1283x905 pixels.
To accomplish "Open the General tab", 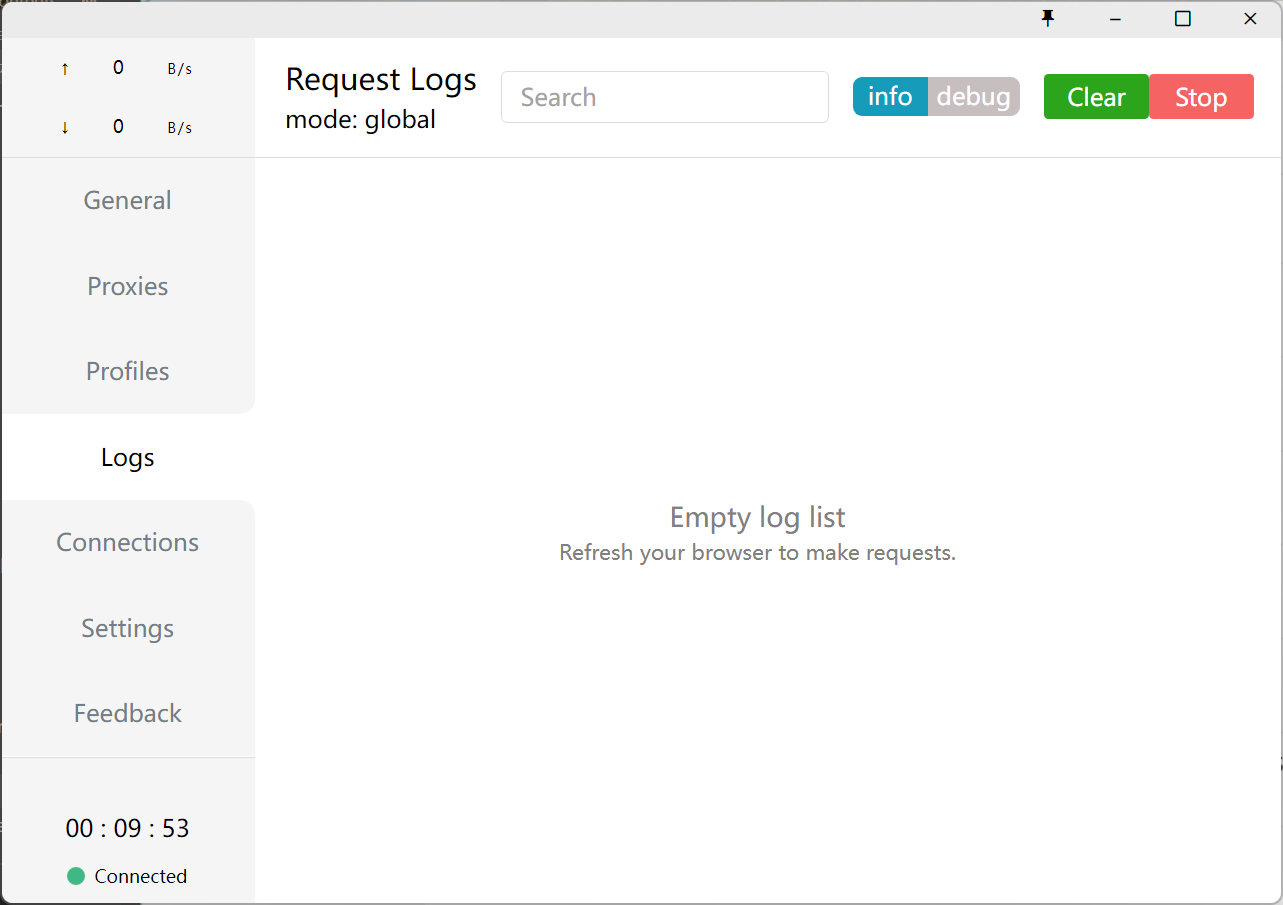I will [x=128, y=200].
